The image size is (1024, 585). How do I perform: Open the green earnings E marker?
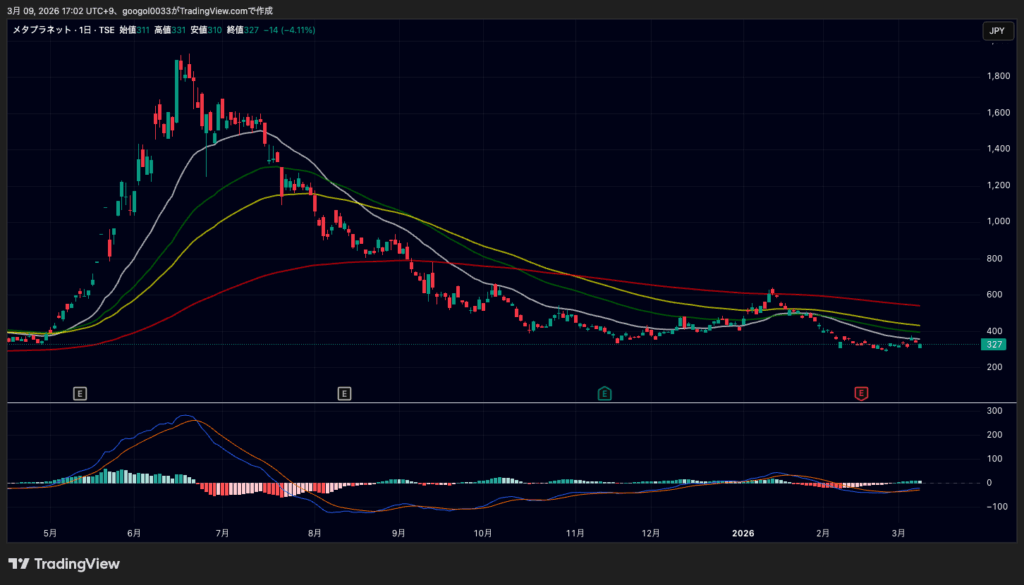[604, 394]
